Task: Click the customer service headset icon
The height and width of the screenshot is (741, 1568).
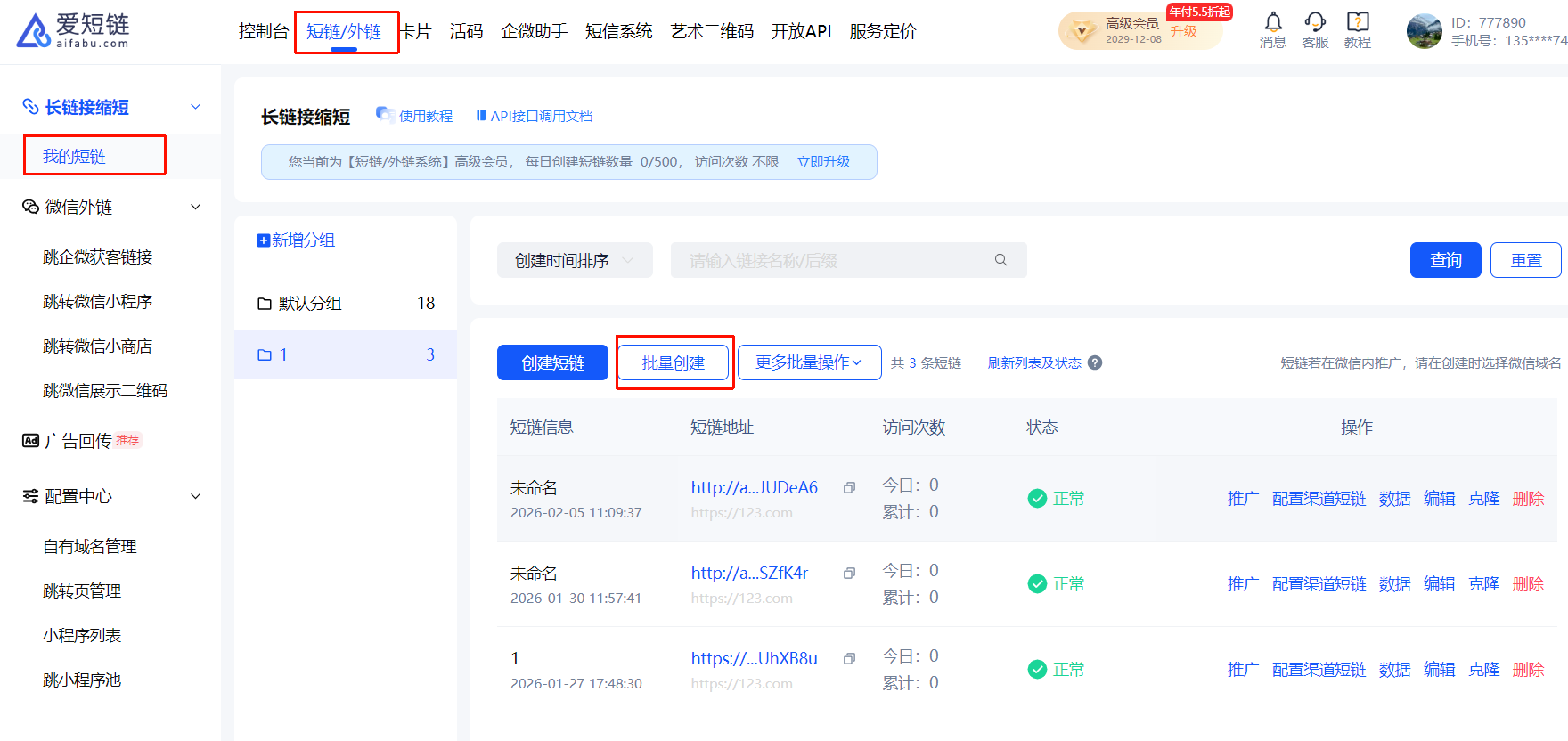Action: click(x=1315, y=22)
